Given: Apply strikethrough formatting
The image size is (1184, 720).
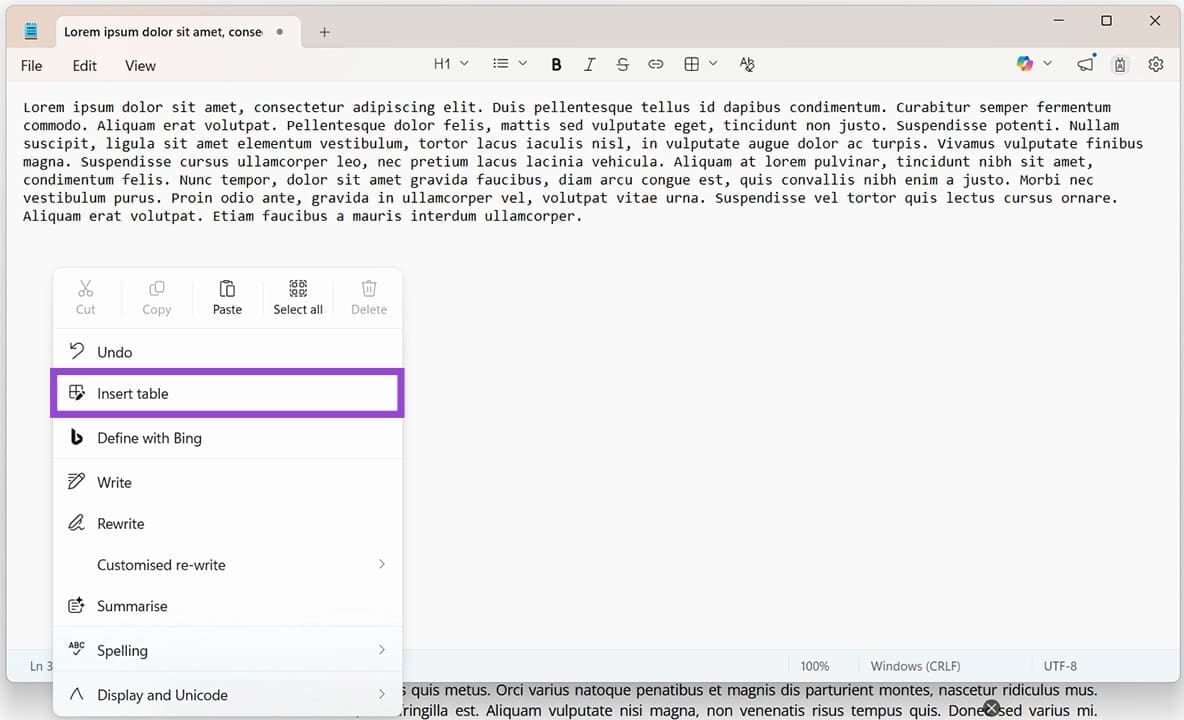Looking at the screenshot, I should [622, 63].
